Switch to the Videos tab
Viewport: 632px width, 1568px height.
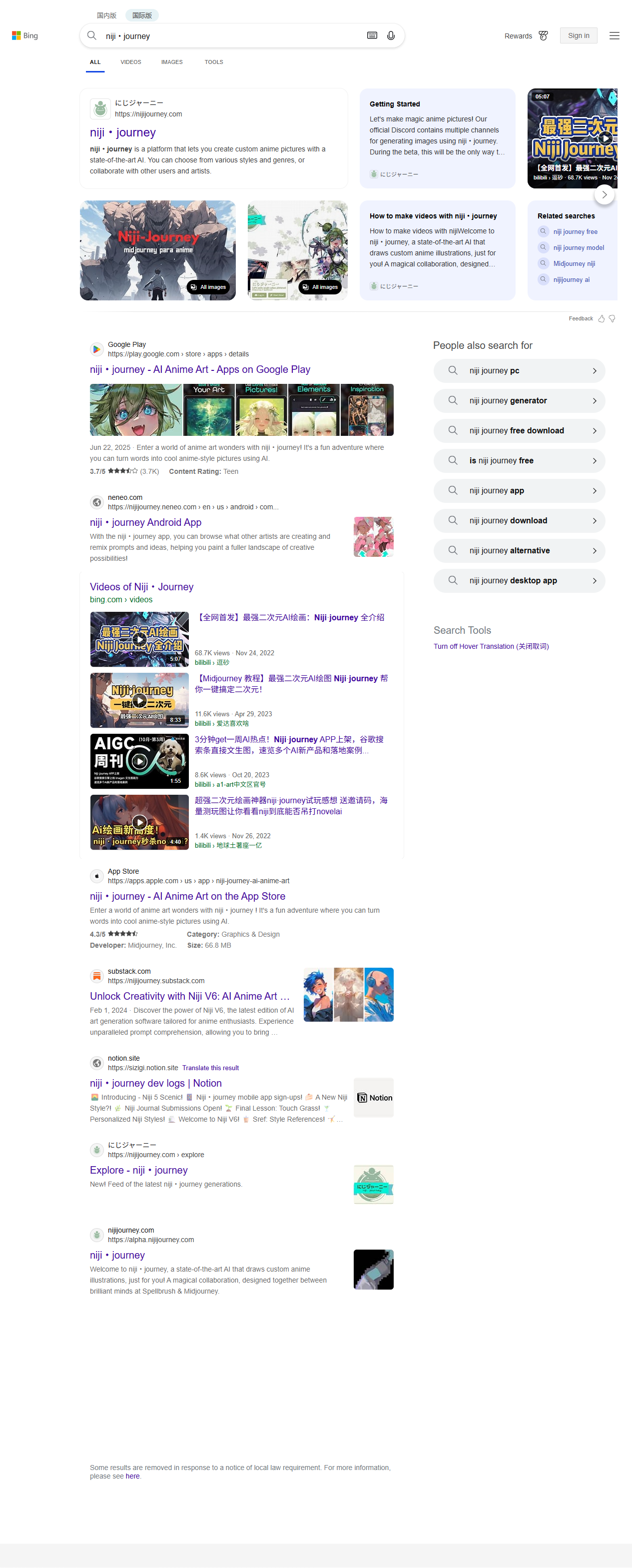130,62
